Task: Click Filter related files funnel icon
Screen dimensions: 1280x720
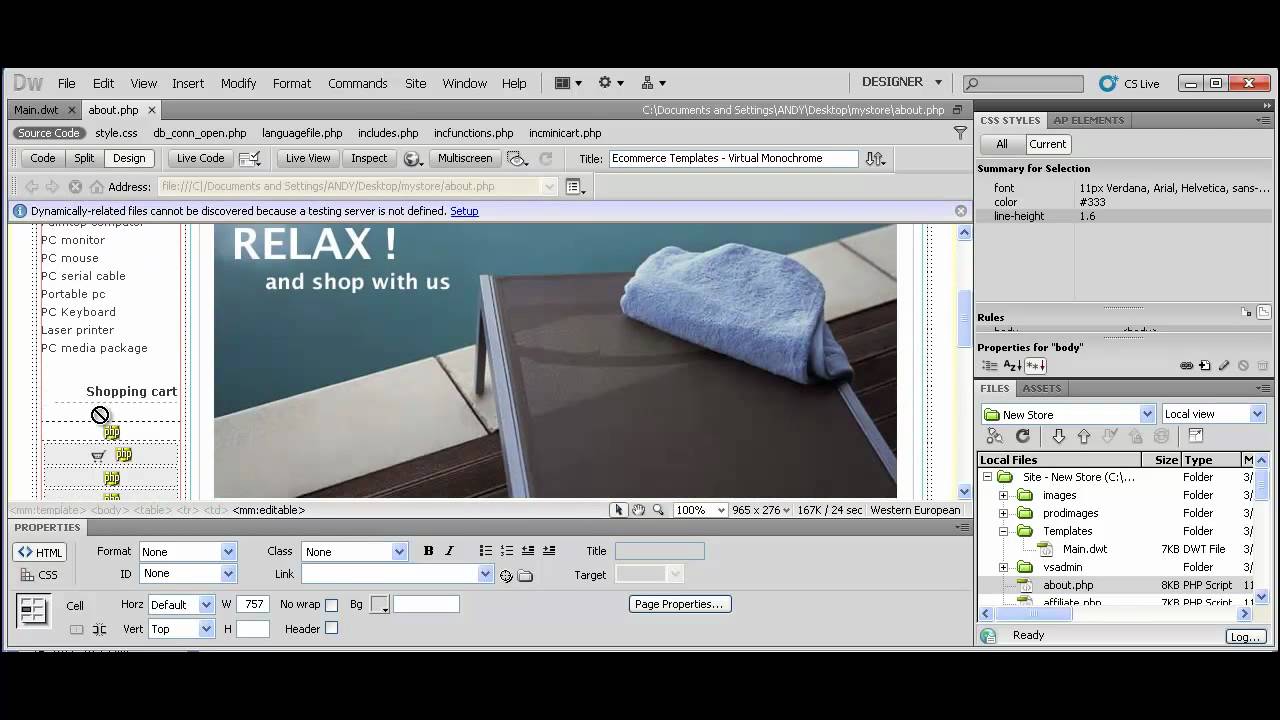Action: pyautogui.click(x=960, y=133)
